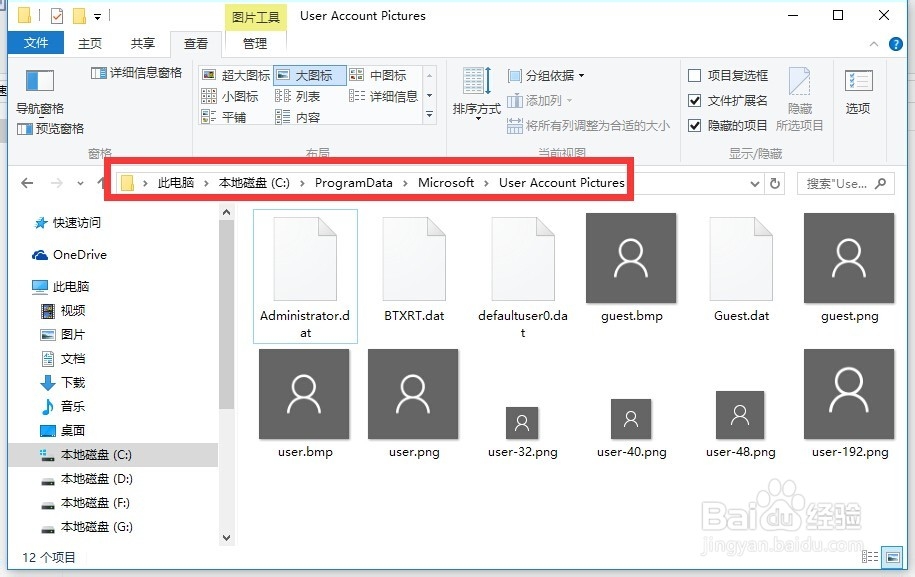The height and width of the screenshot is (577, 915).
Task: Choose 超大图标 extra large icons layout
Action: 236,75
